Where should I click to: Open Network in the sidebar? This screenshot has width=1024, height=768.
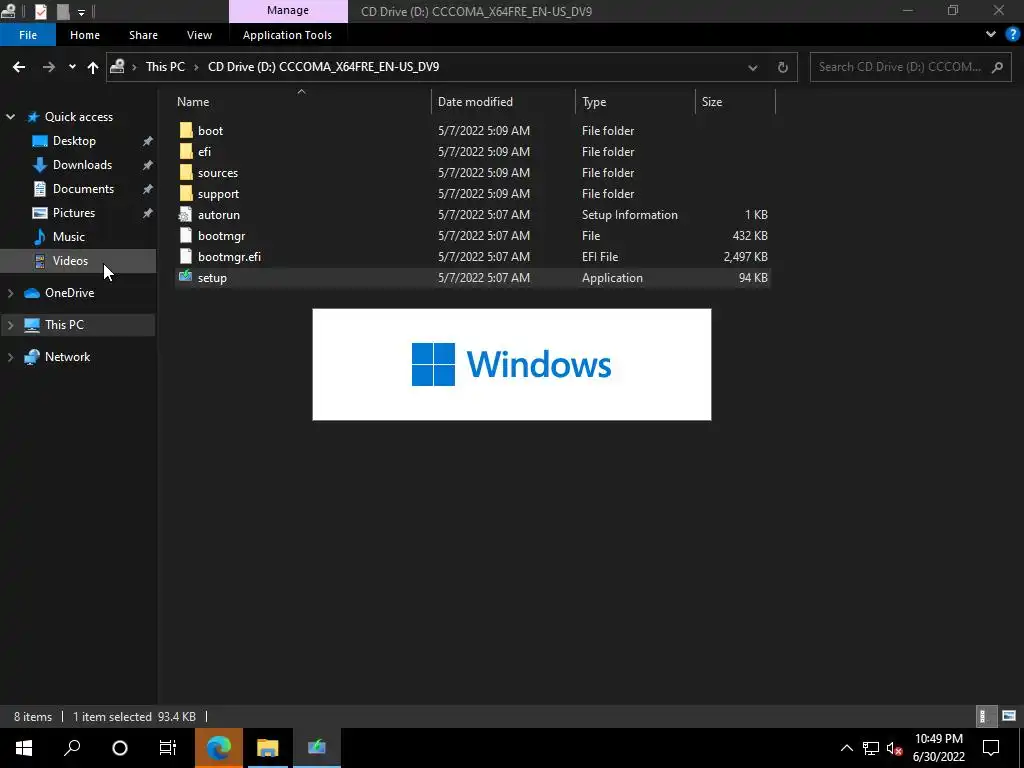67,357
